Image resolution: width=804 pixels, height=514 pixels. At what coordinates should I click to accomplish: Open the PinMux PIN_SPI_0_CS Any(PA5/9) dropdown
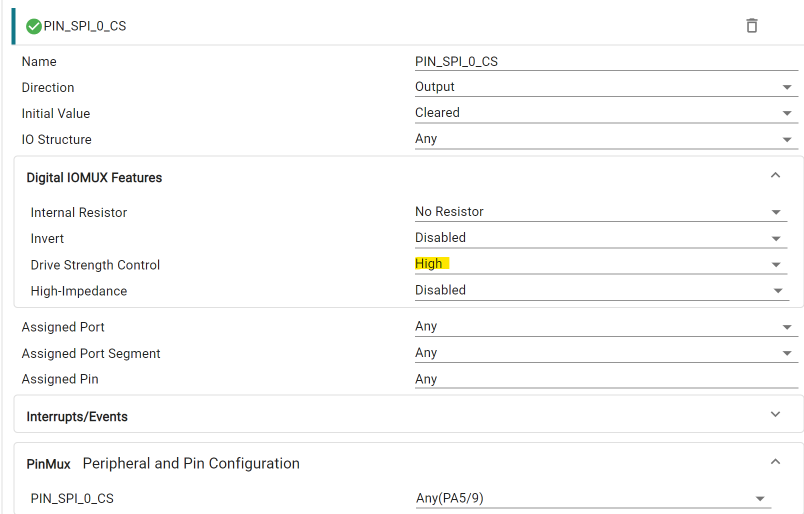[593, 498]
